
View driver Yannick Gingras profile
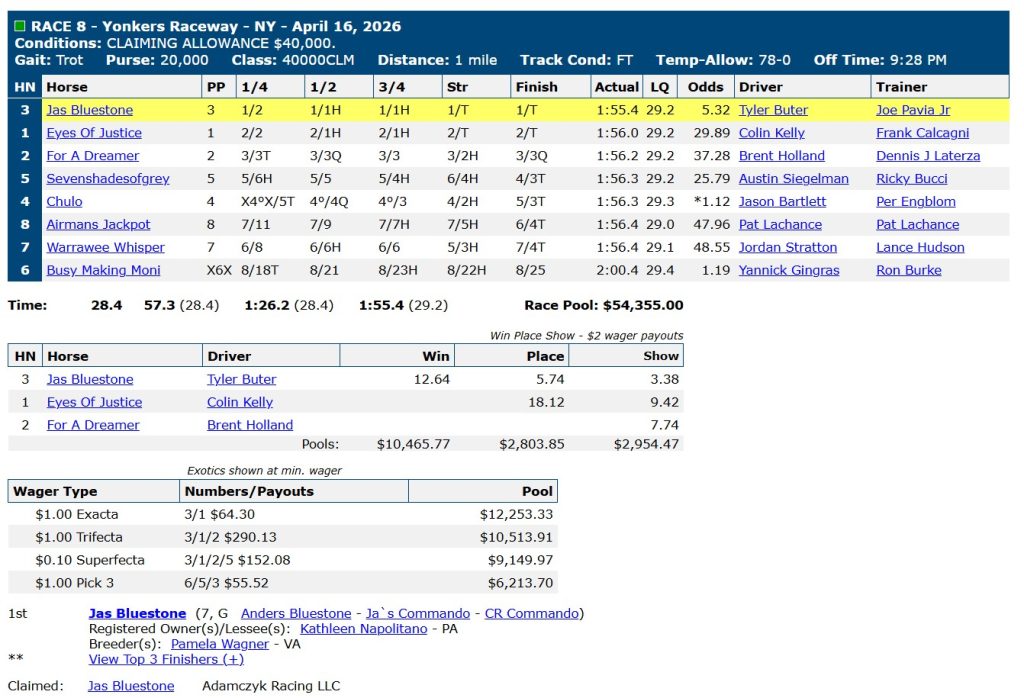[789, 270]
